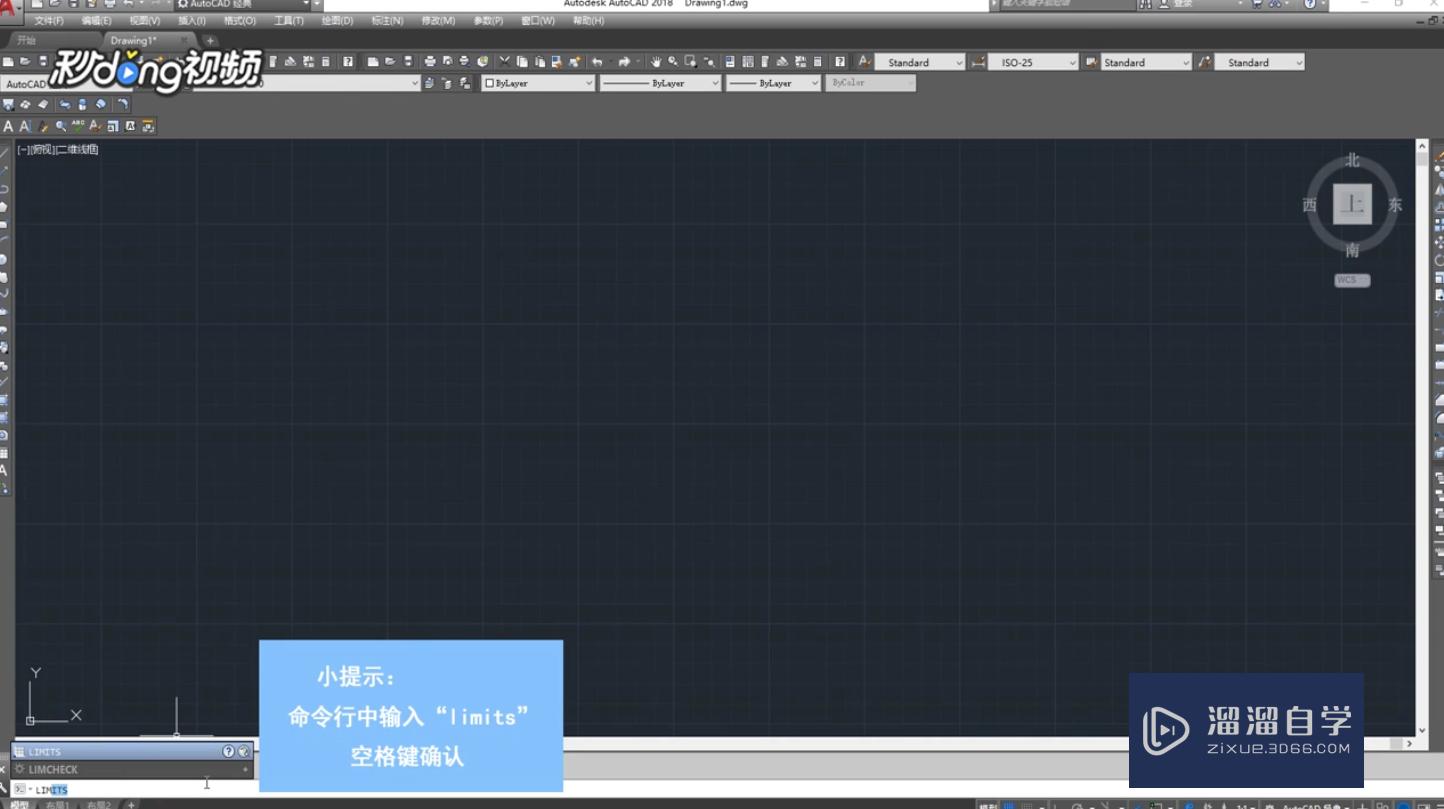Click the vertical scrollbar down arrow

[1422, 731]
